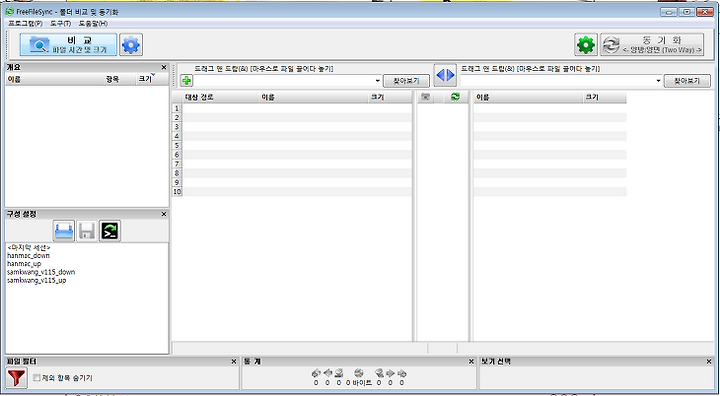Select row number 8 in left grid
This screenshot has width=720, height=396.
[x=177, y=173]
